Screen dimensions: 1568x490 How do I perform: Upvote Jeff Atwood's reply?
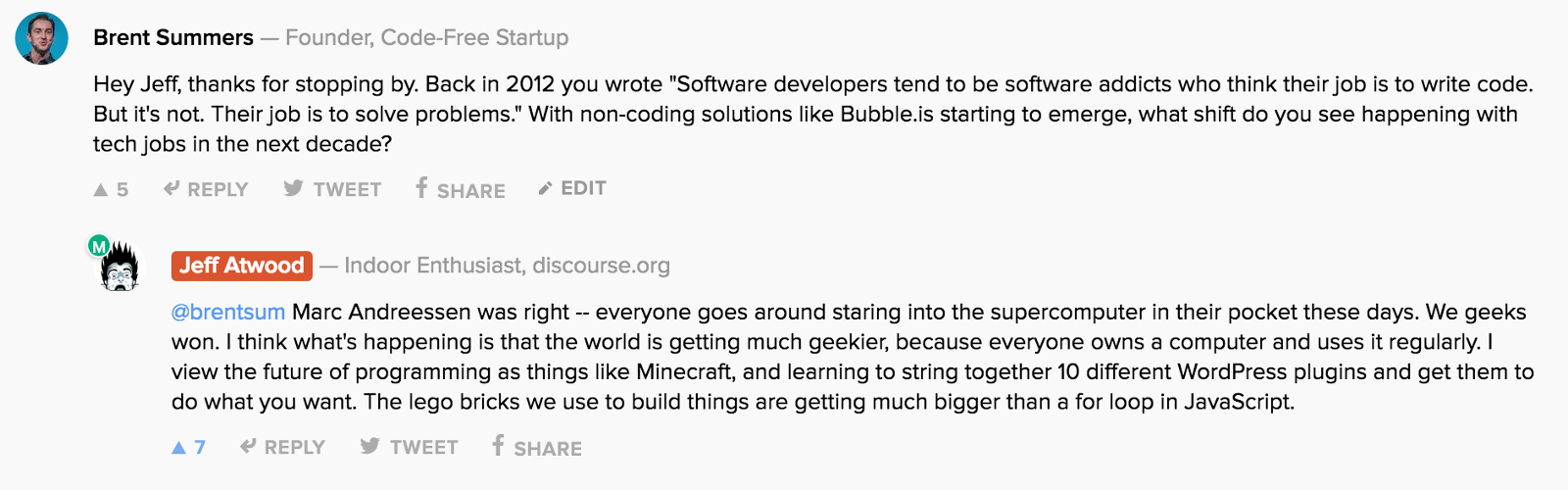178,448
